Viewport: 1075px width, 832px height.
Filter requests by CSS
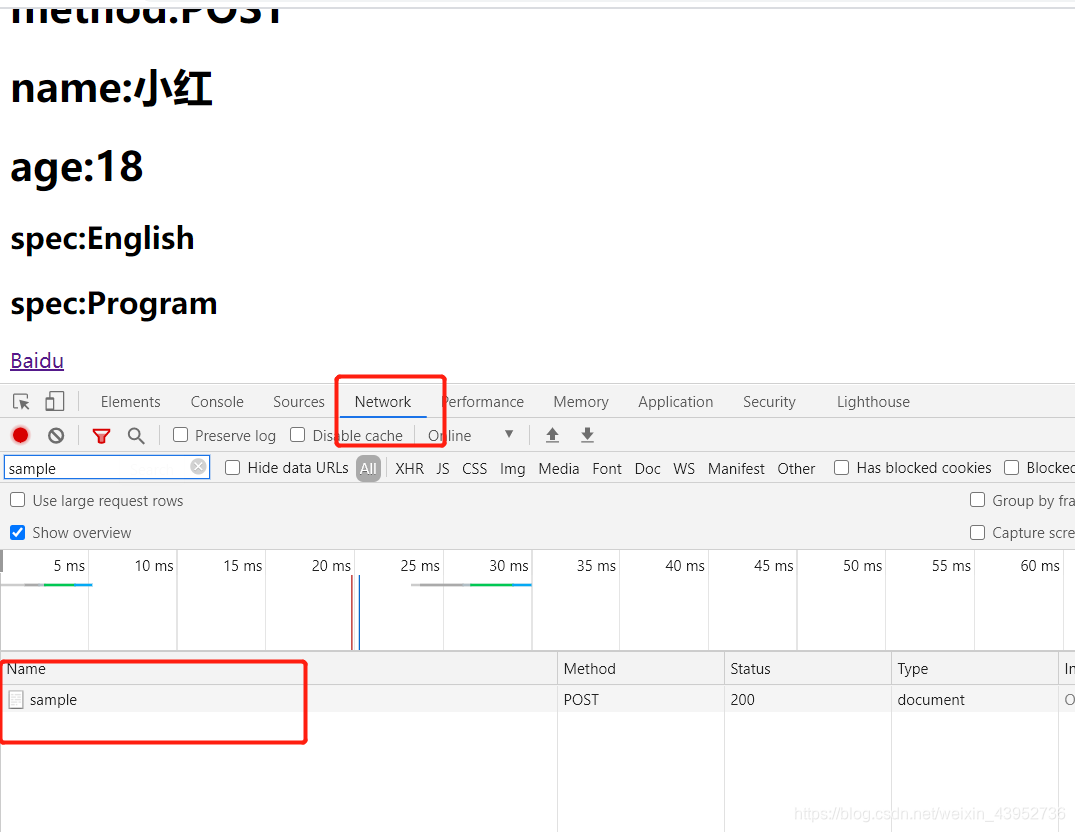(474, 469)
